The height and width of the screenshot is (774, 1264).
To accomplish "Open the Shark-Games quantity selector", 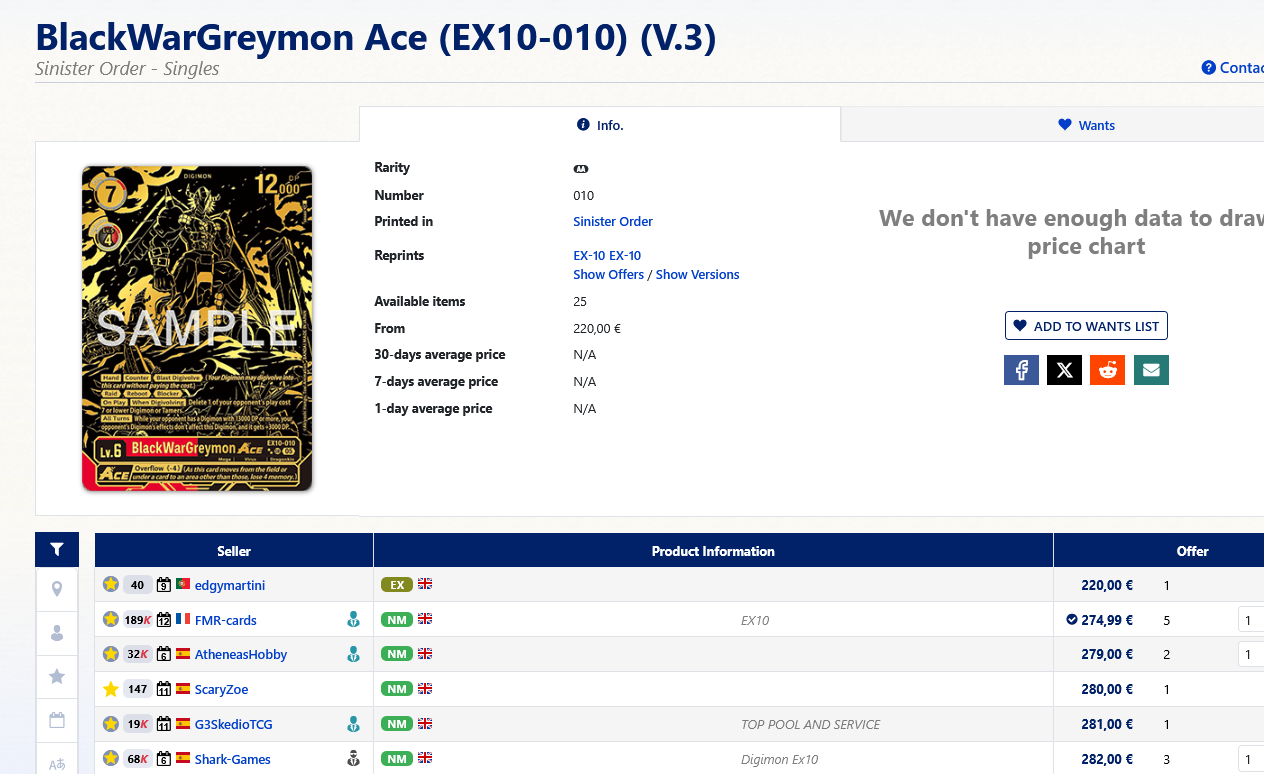I will coord(1251,759).
